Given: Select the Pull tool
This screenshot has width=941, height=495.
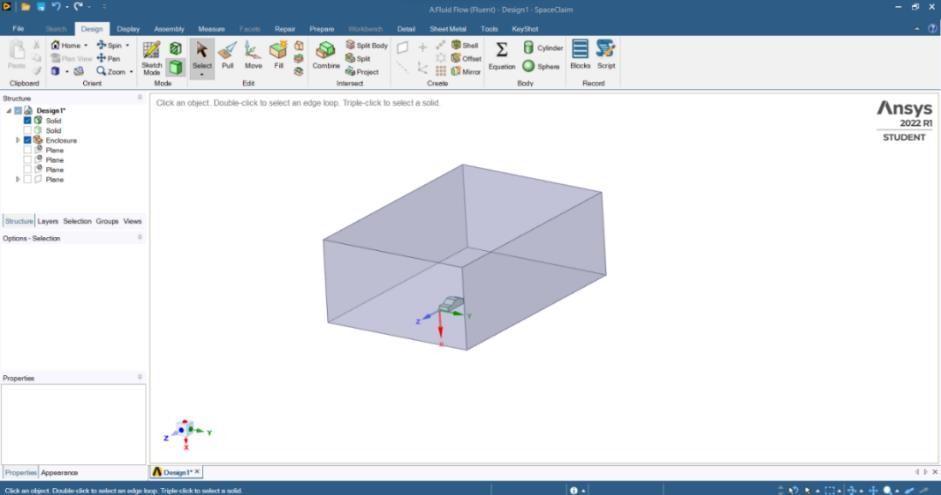Looking at the screenshot, I should point(227,56).
